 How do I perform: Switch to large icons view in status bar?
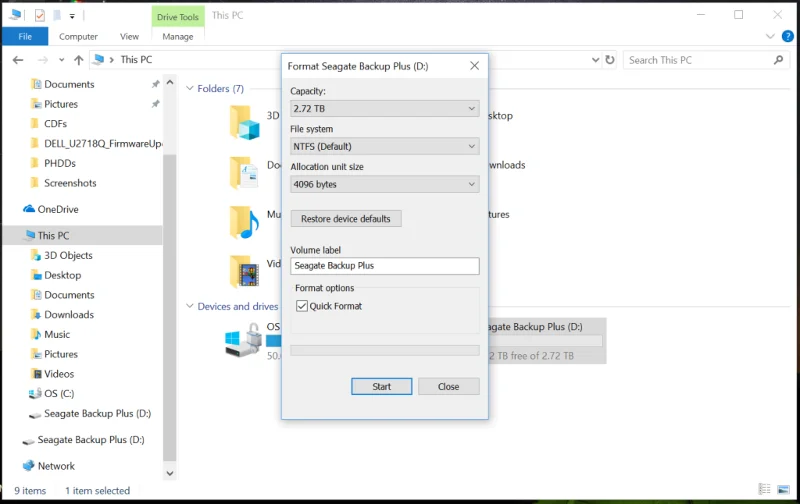pyautogui.click(x=783, y=489)
